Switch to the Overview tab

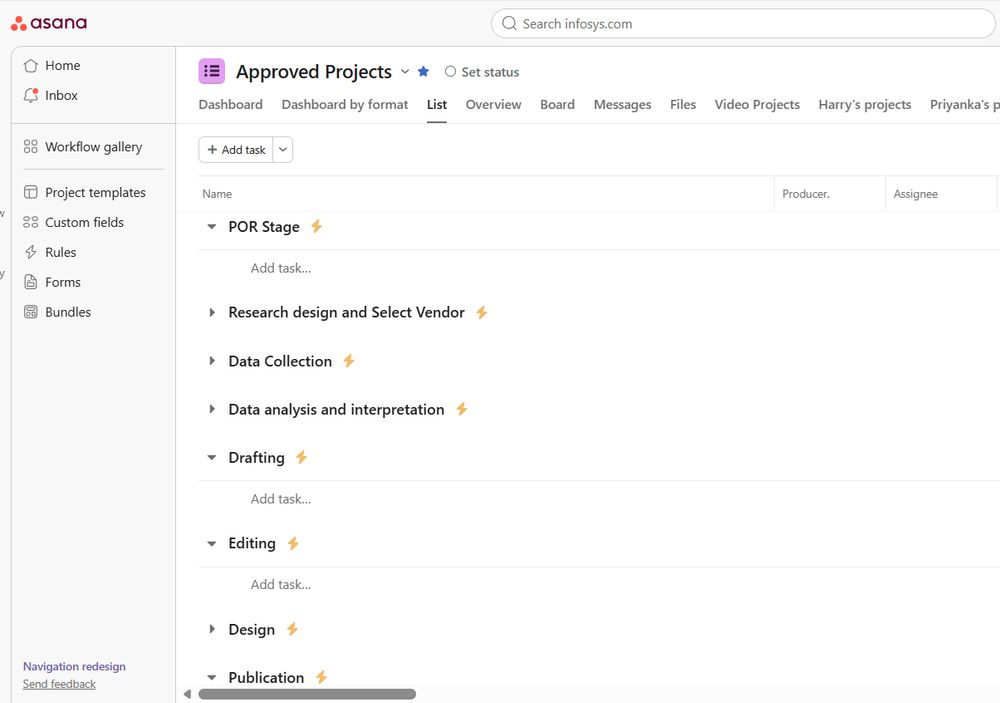click(x=493, y=105)
